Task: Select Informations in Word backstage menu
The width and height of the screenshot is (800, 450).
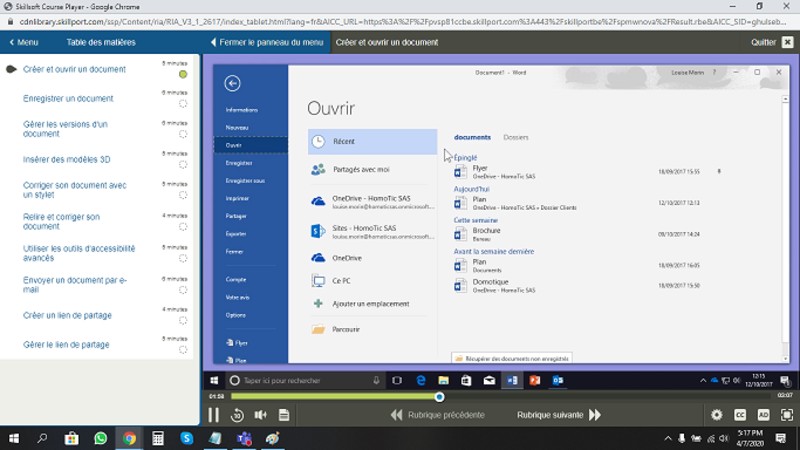Action: point(242,110)
